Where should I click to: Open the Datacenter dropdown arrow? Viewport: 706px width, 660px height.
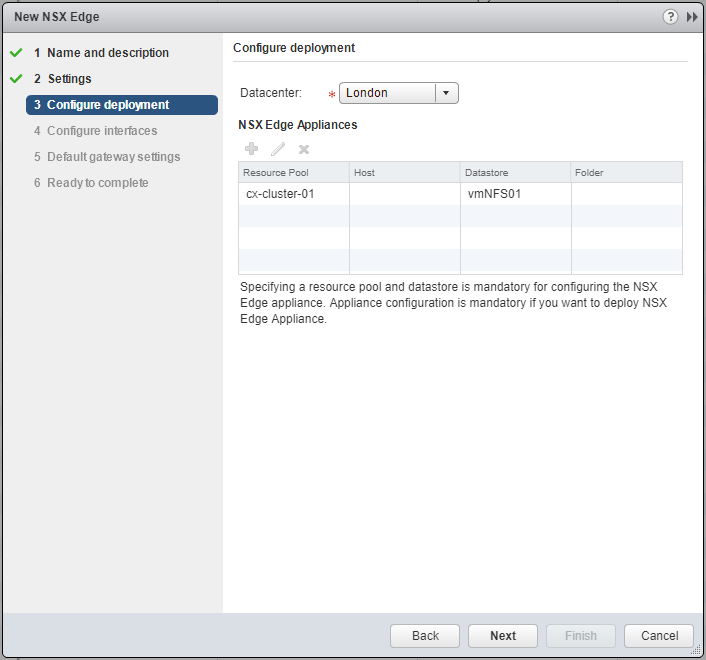click(x=446, y=93)
